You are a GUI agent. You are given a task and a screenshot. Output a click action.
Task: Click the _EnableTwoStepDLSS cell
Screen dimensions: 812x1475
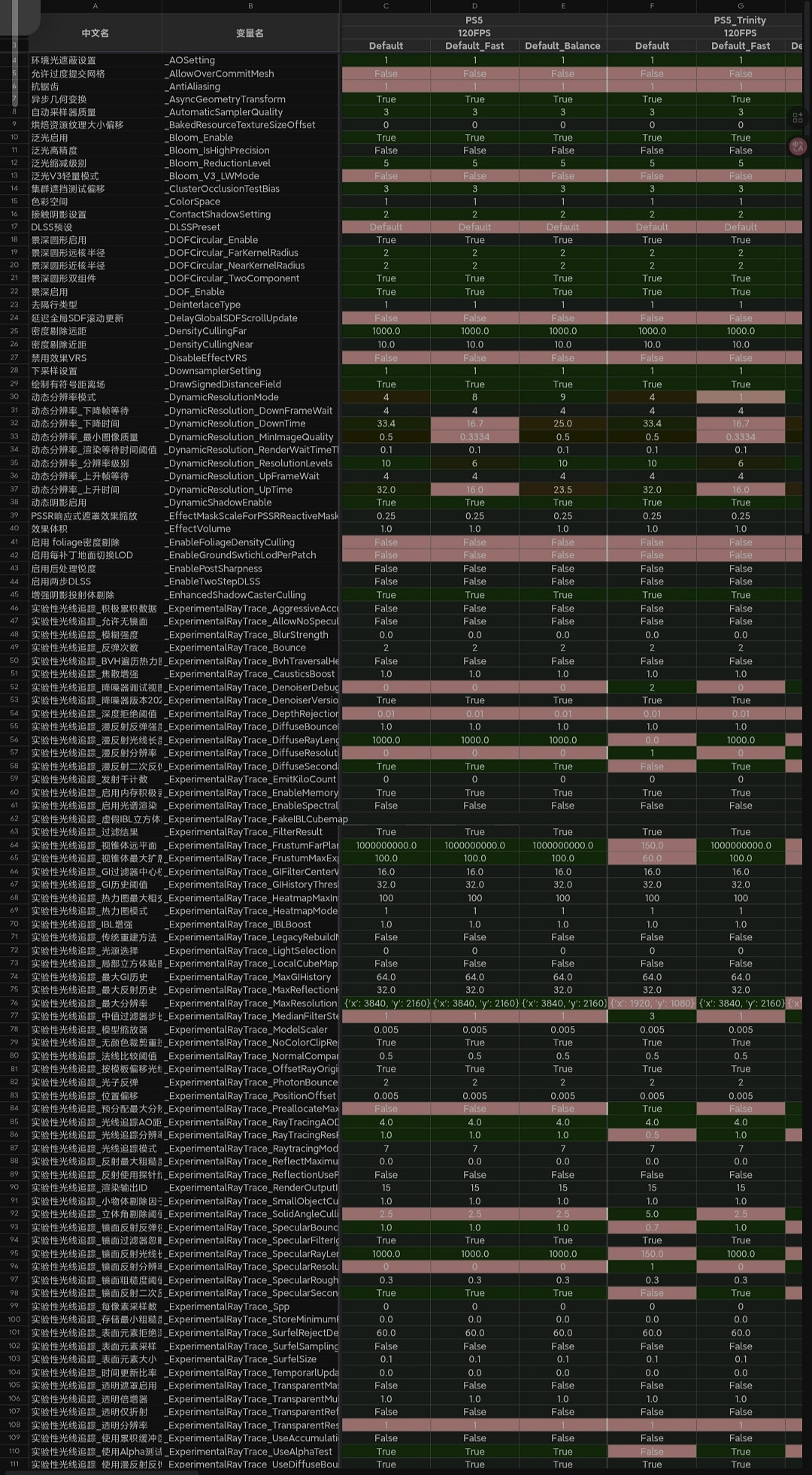click(x=250, y=581)
